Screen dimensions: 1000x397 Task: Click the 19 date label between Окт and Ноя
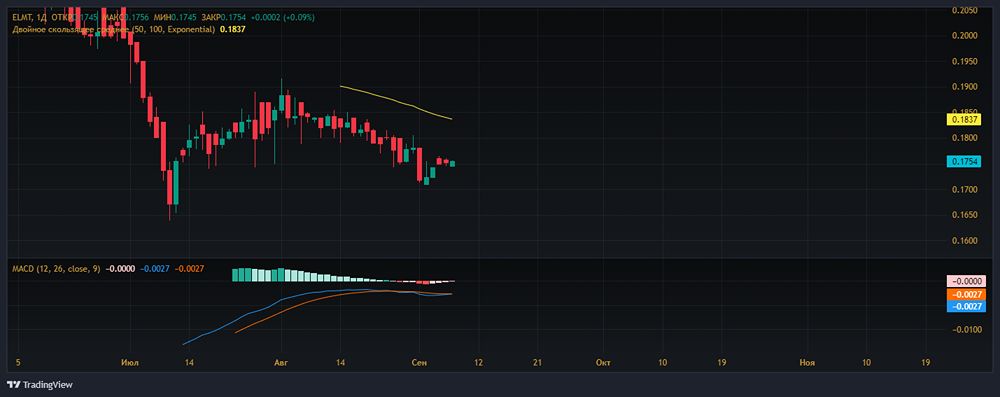click(x=721, y=363)
